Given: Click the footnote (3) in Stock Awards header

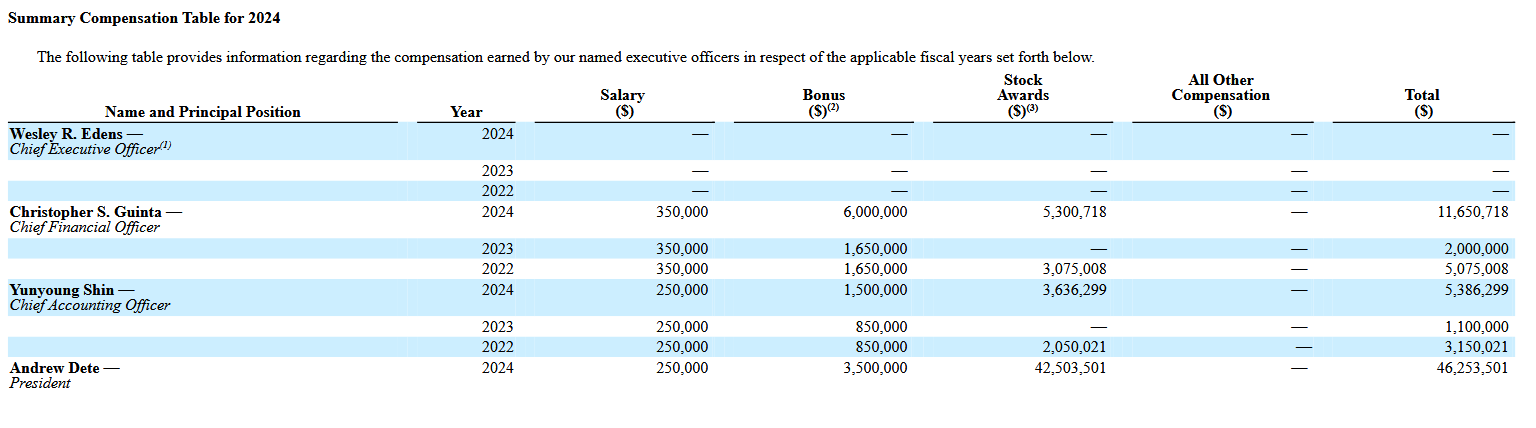Looking at the screenshot, I should [x=1033, y=109].
